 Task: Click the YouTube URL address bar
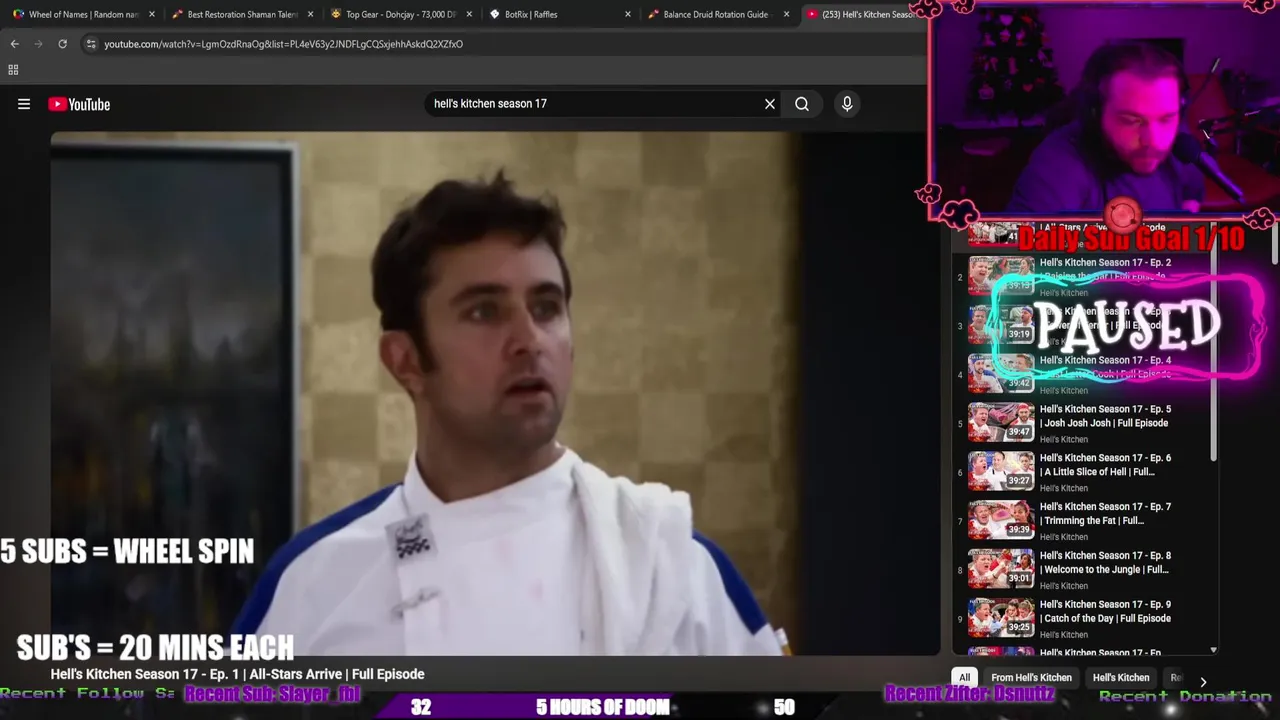(500, 44)
